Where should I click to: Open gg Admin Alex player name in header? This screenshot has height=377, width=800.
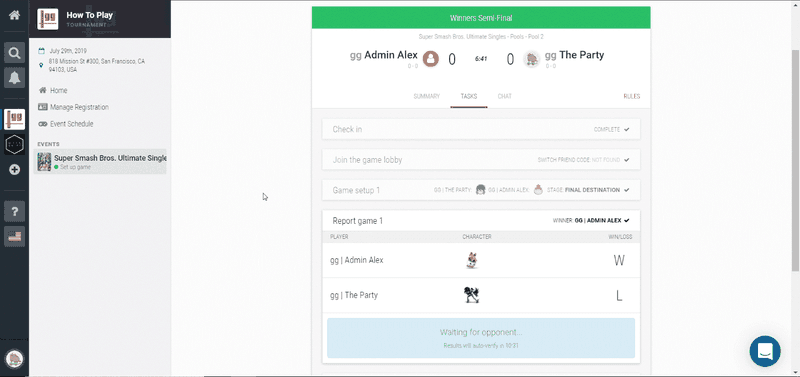[384, 55]
